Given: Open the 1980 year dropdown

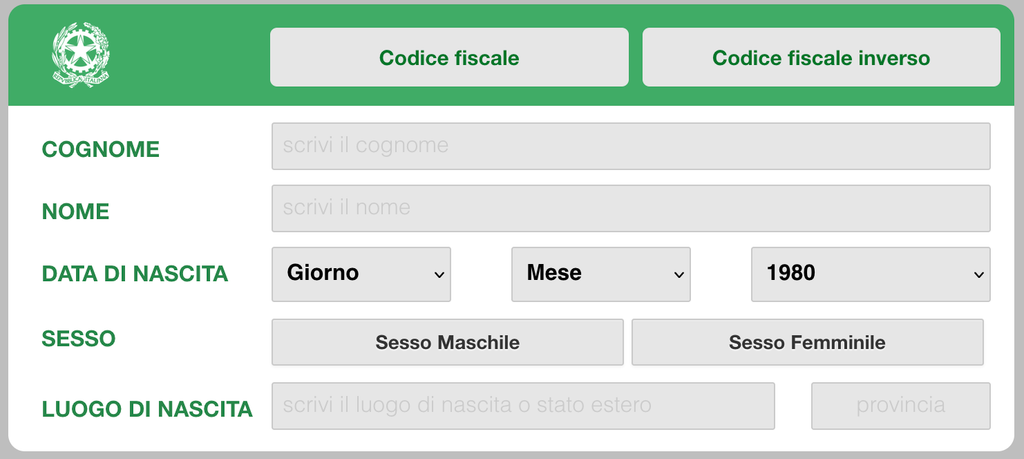Looking at the screenshot, I should coord(871,274).
